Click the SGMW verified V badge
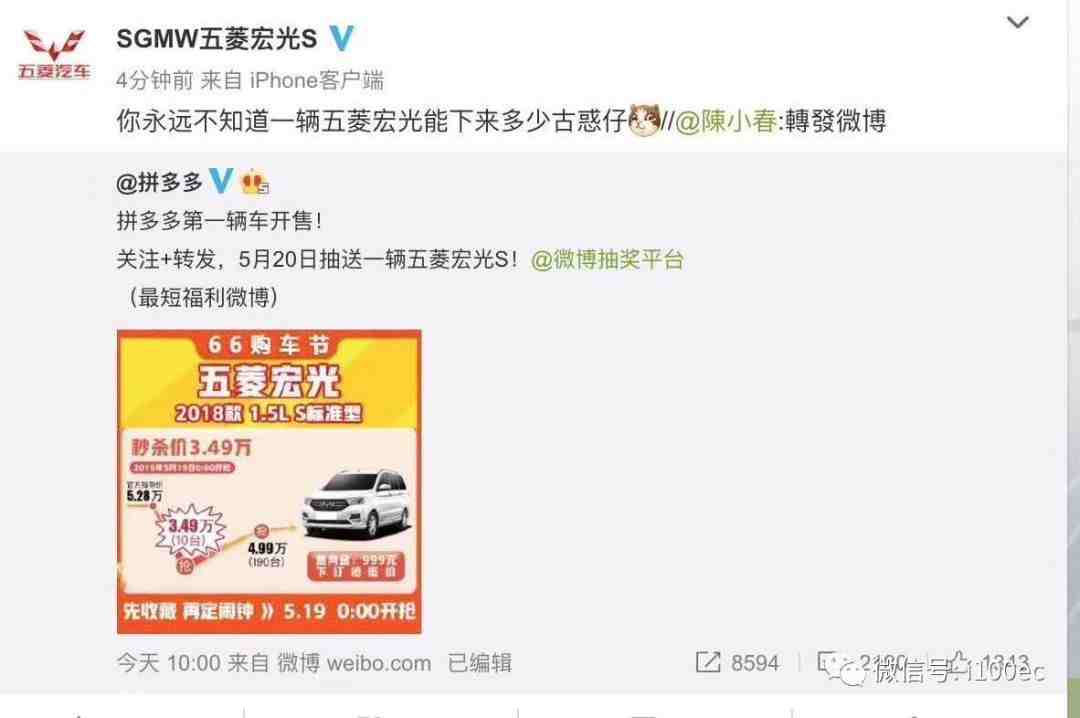Image resolution: width=1080 pixels, height=718 pixels. coord(341,39)
